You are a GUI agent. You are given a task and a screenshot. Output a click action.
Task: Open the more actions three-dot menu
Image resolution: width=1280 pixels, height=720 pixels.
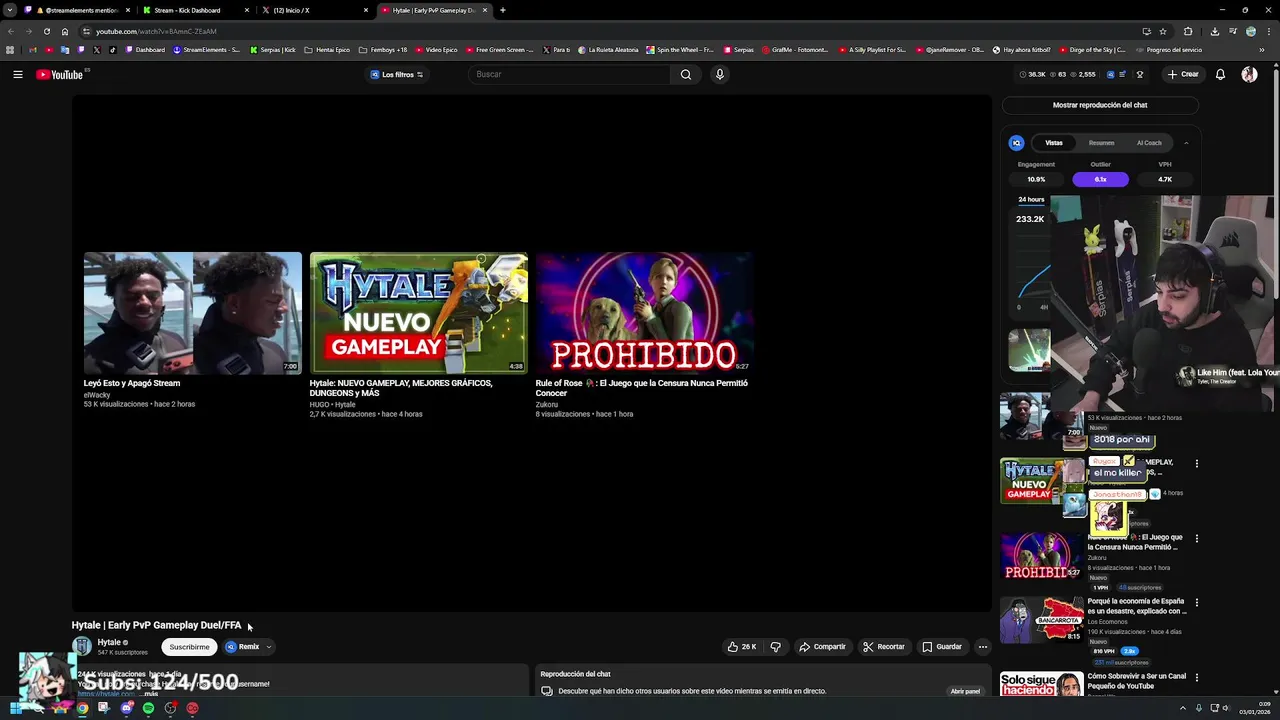[x=983, y=647]
